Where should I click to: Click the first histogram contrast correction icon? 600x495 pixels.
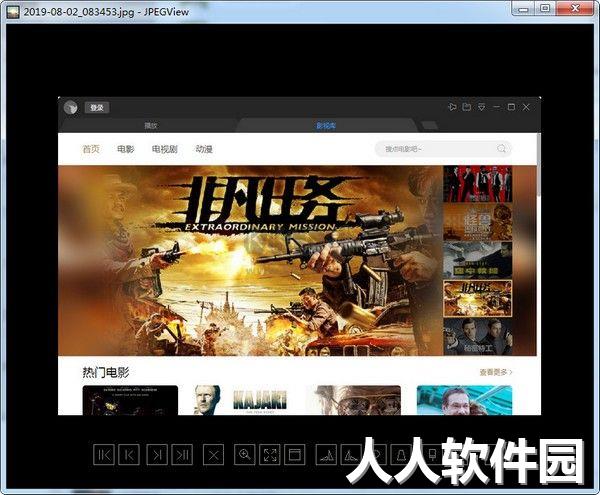(326, 455)
